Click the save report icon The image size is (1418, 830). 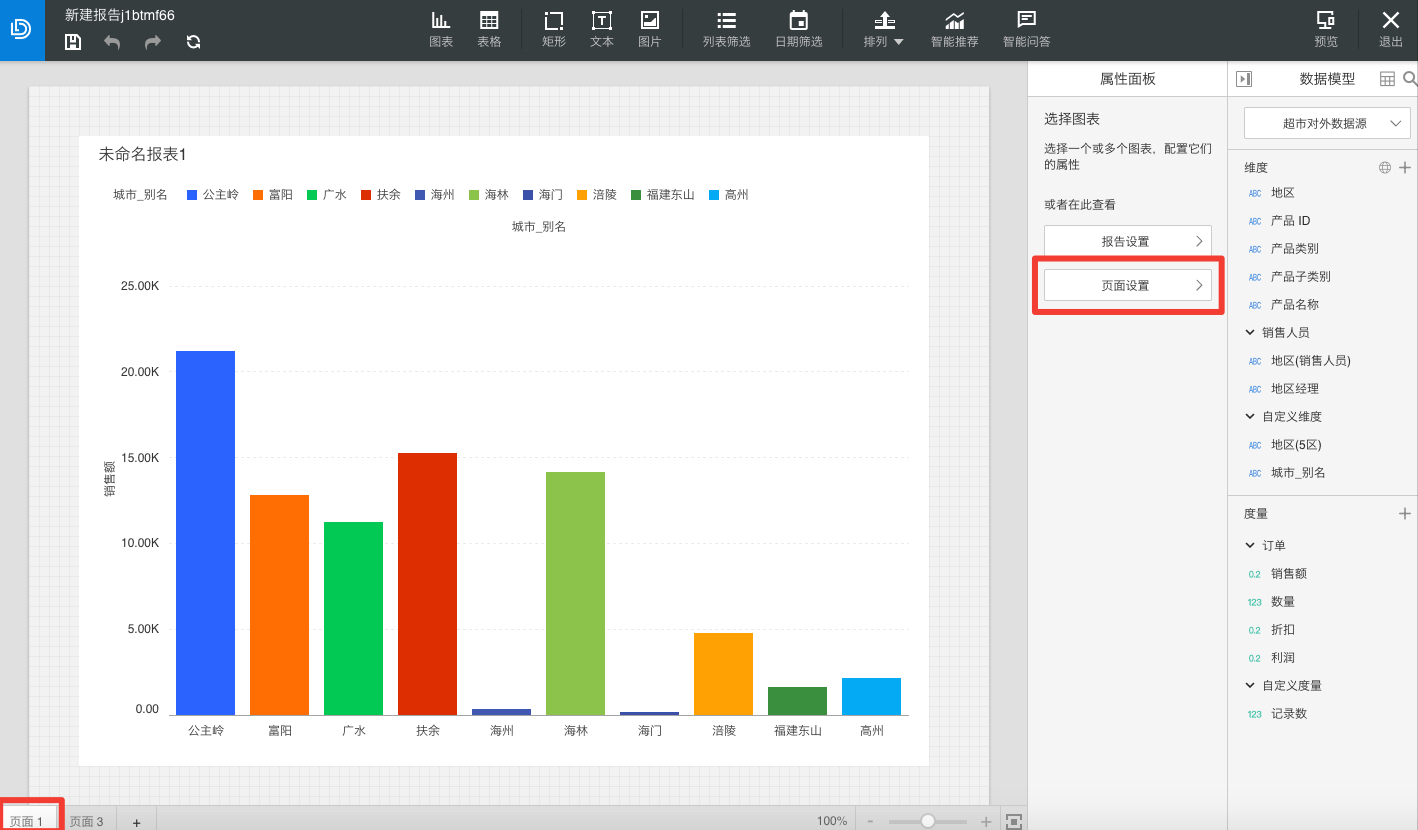tap(73, 42)
